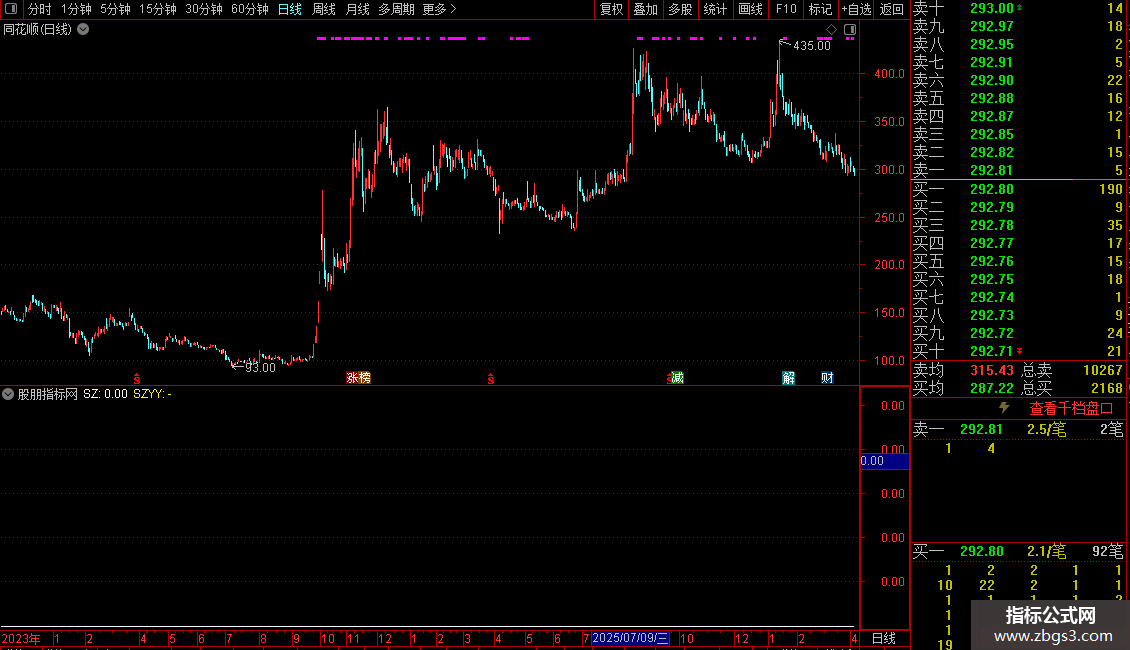The image size is (1130, 650).
Task: Click the 复权 adjustment button
Action: (x=611, y=9)
